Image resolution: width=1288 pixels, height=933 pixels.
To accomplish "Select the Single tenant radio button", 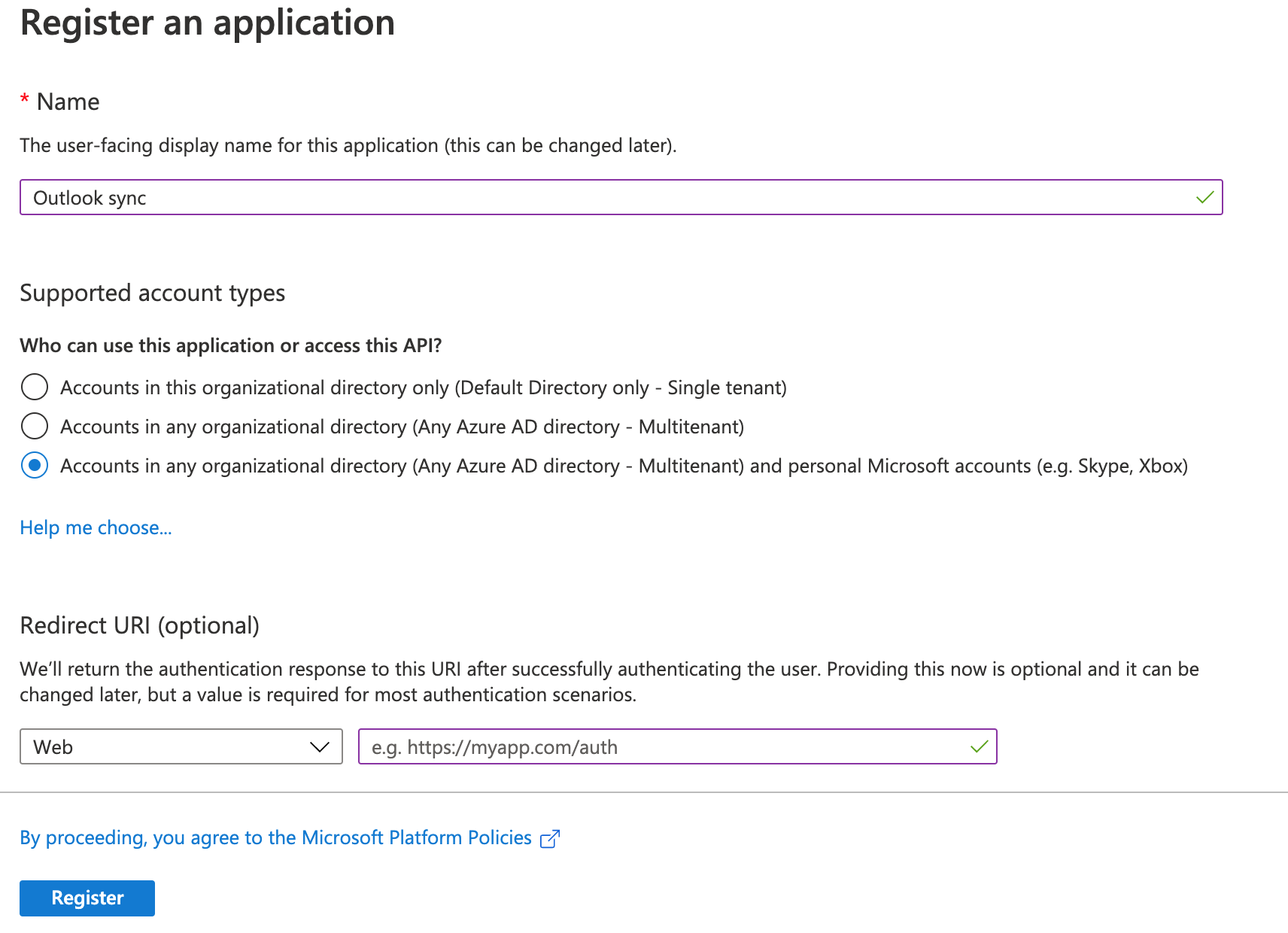I will coord(35,387).
